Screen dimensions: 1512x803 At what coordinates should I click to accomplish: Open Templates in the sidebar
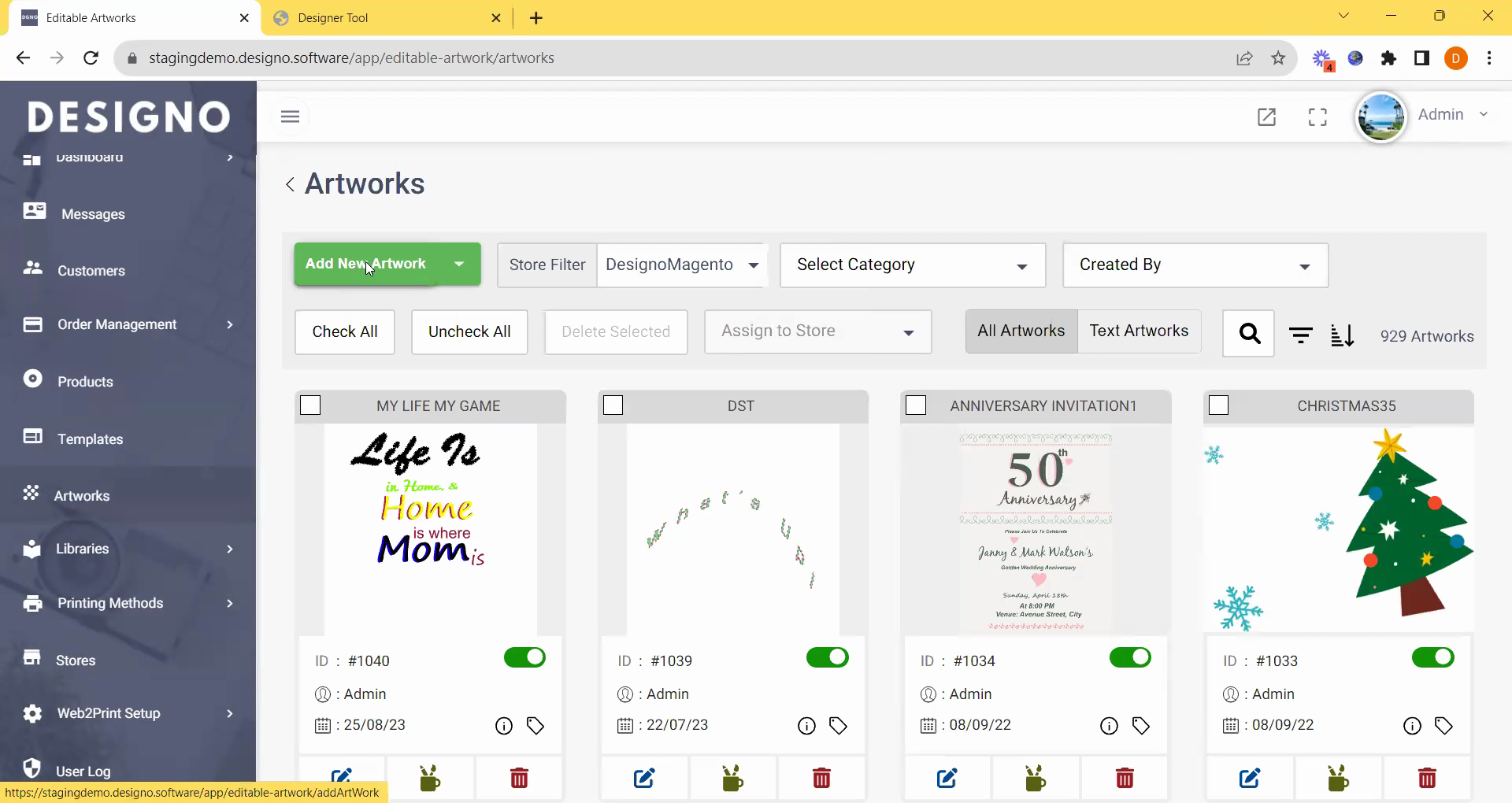[90, 439]
